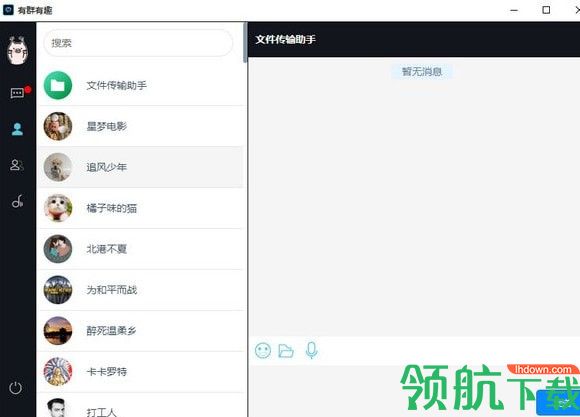Open the music note icon
The width and height of the screenshot is (580, 417).
pyautogui.click(x=17, y=201)
